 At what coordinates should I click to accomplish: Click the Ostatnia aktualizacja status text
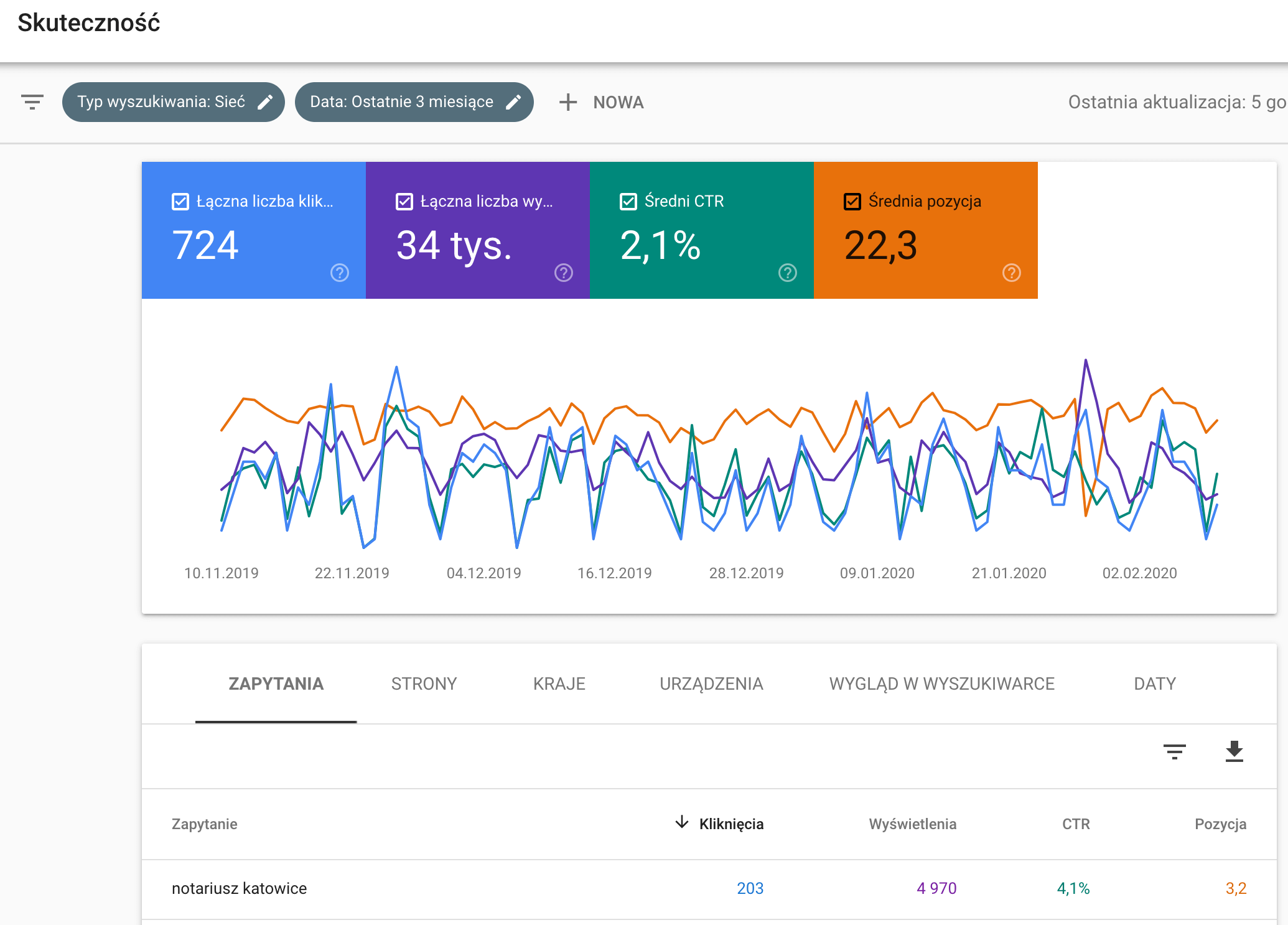point(1177,102)
